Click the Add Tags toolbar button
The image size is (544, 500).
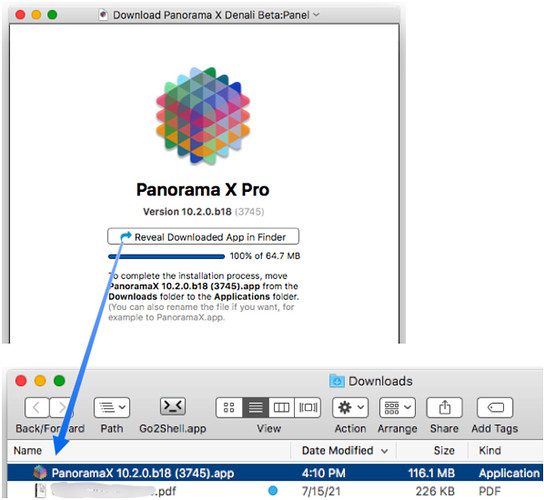(495, 407)
